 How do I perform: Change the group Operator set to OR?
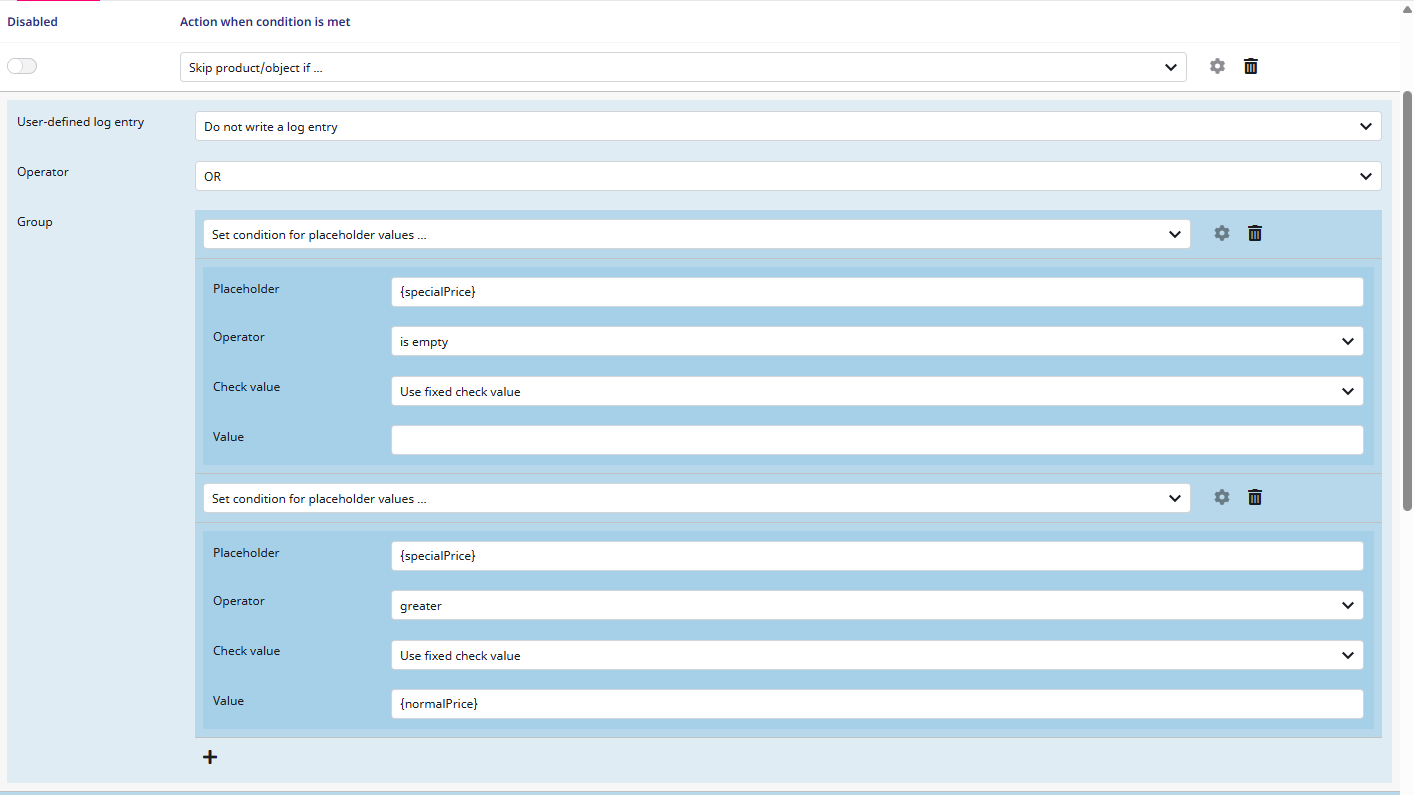tap(787, 176)
